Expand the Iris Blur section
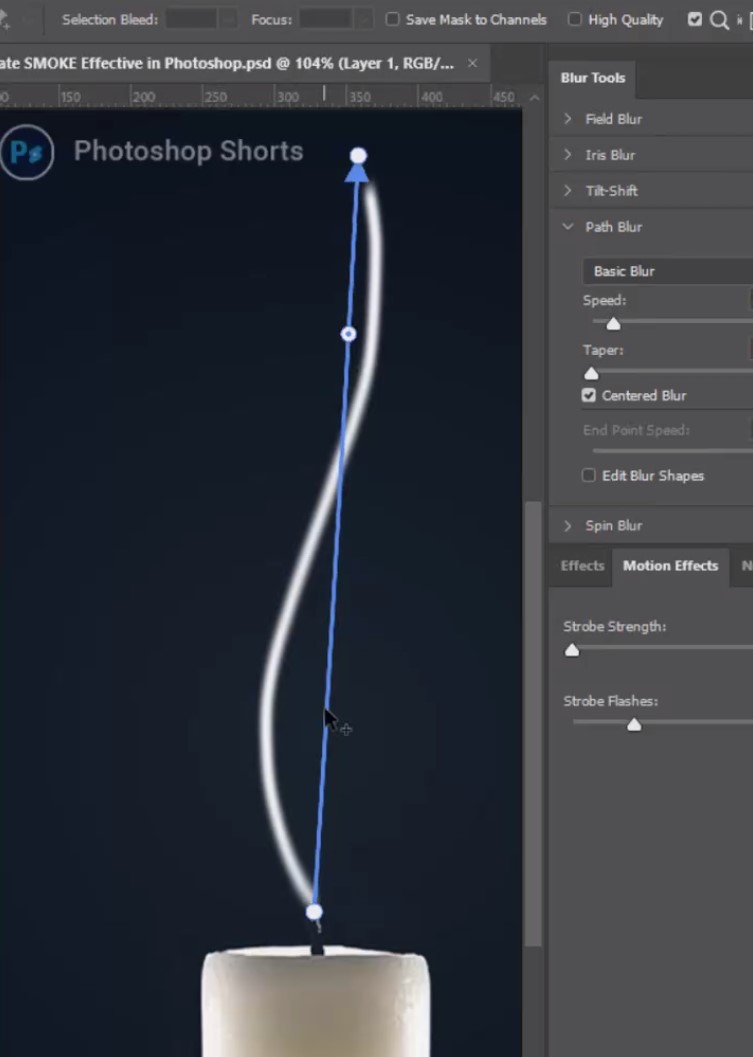Screen dimensions: 753x1057 568,154
